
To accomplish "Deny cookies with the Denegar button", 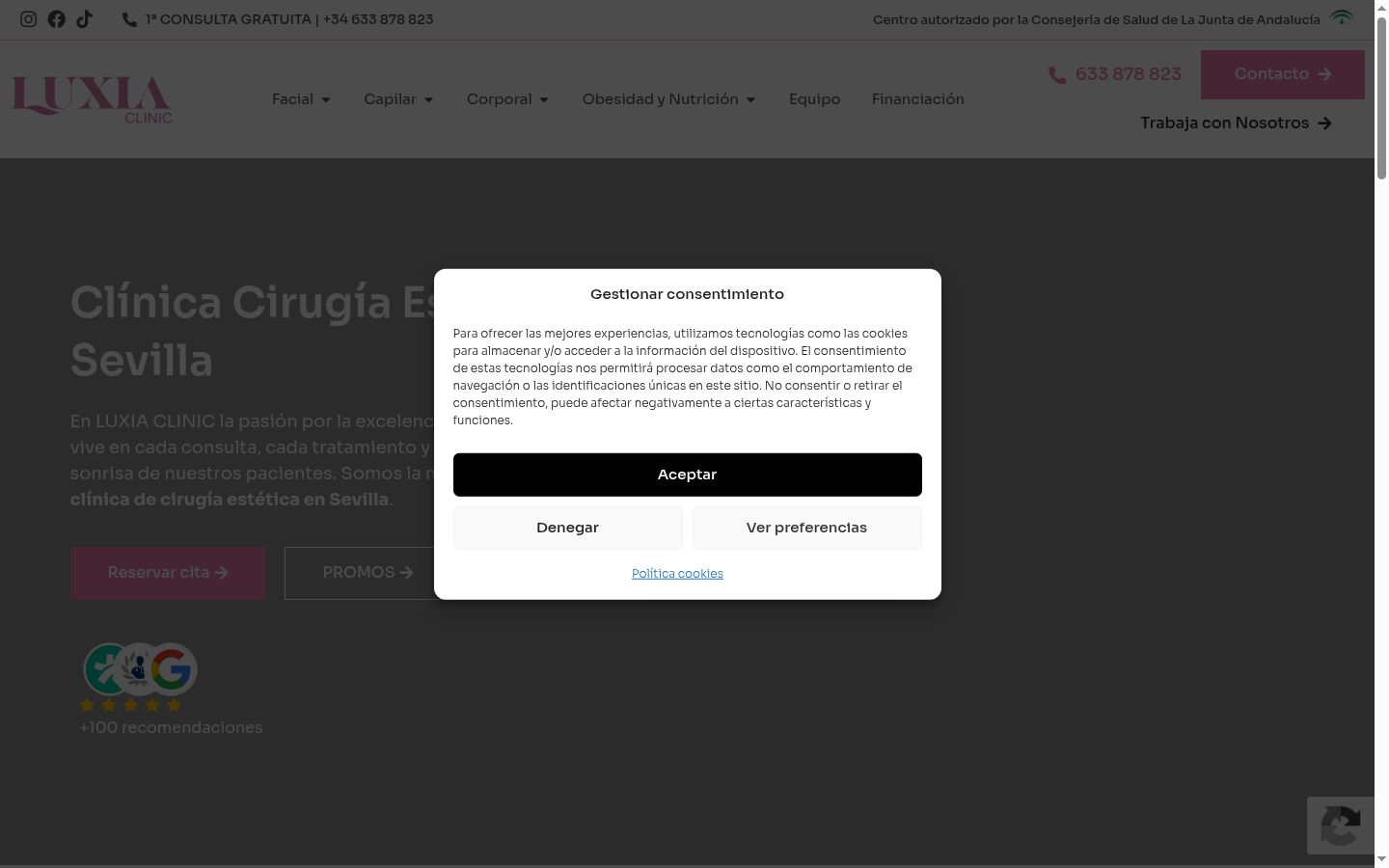I will (568, 528).
